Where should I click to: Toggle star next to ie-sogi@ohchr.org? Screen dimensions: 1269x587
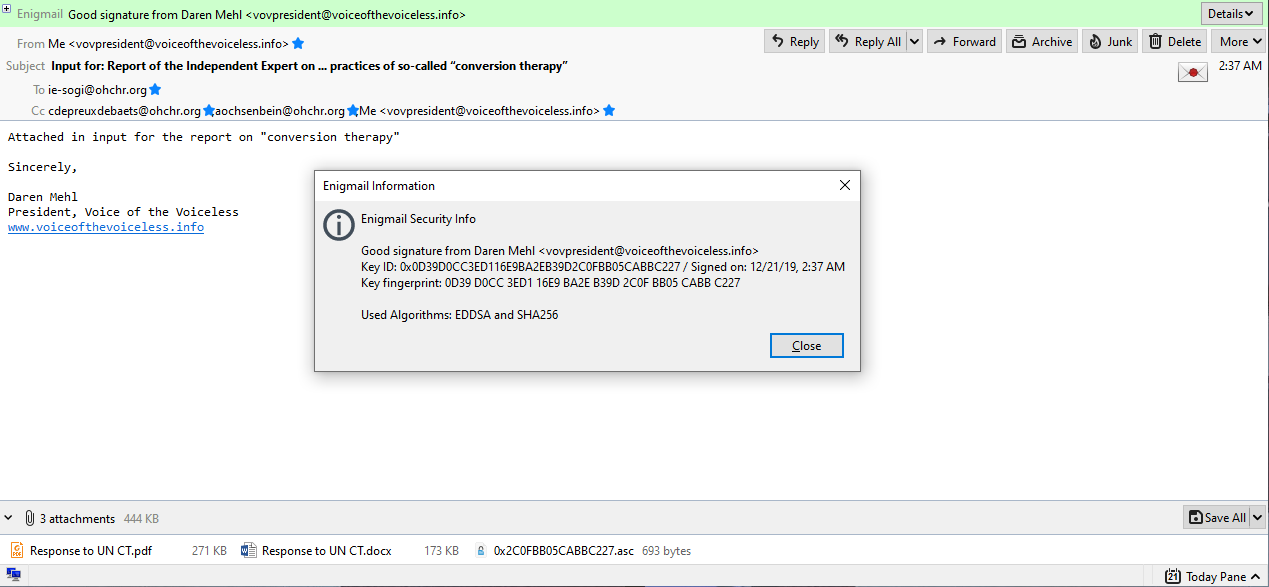click(155, 90)
